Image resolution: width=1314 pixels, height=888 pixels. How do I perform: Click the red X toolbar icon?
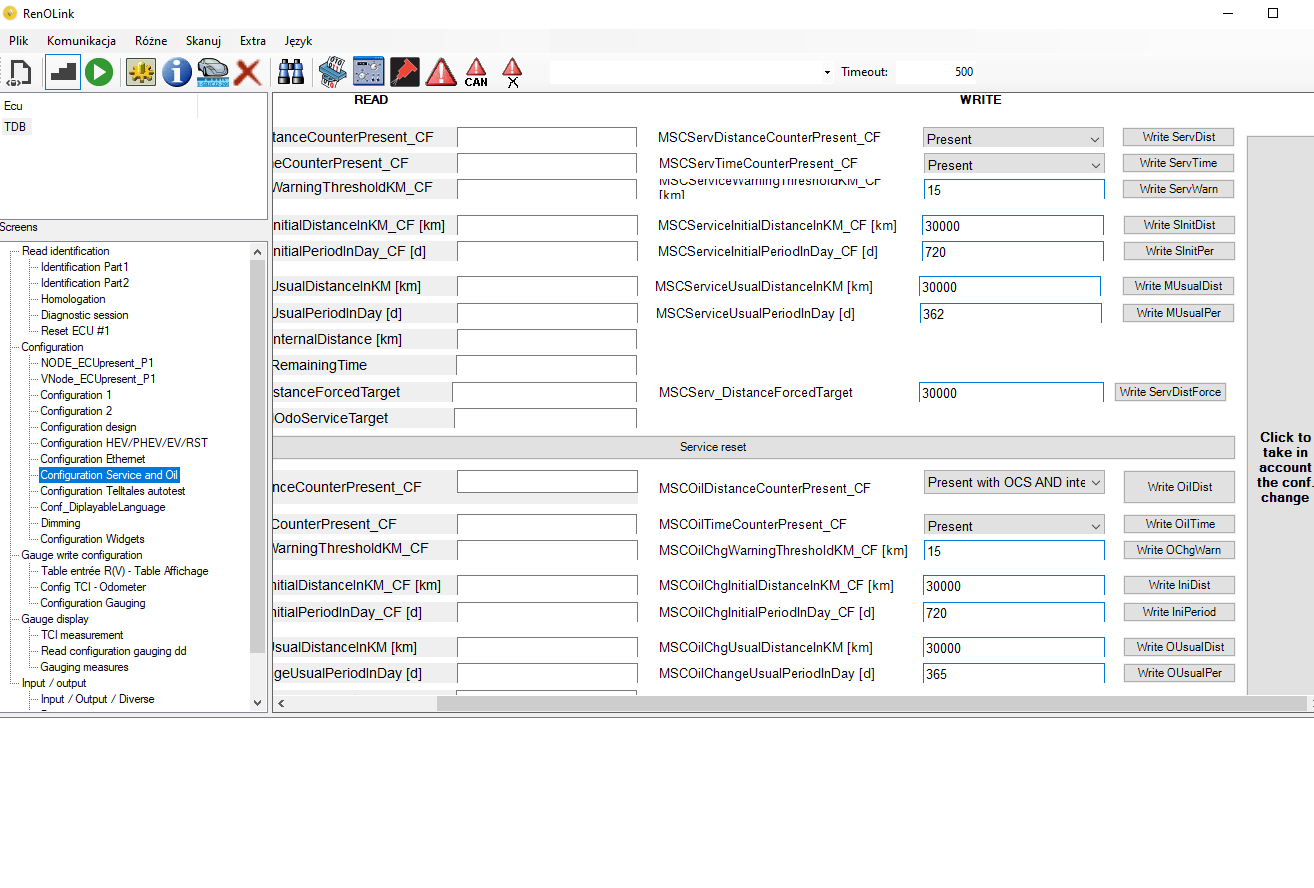248,72
